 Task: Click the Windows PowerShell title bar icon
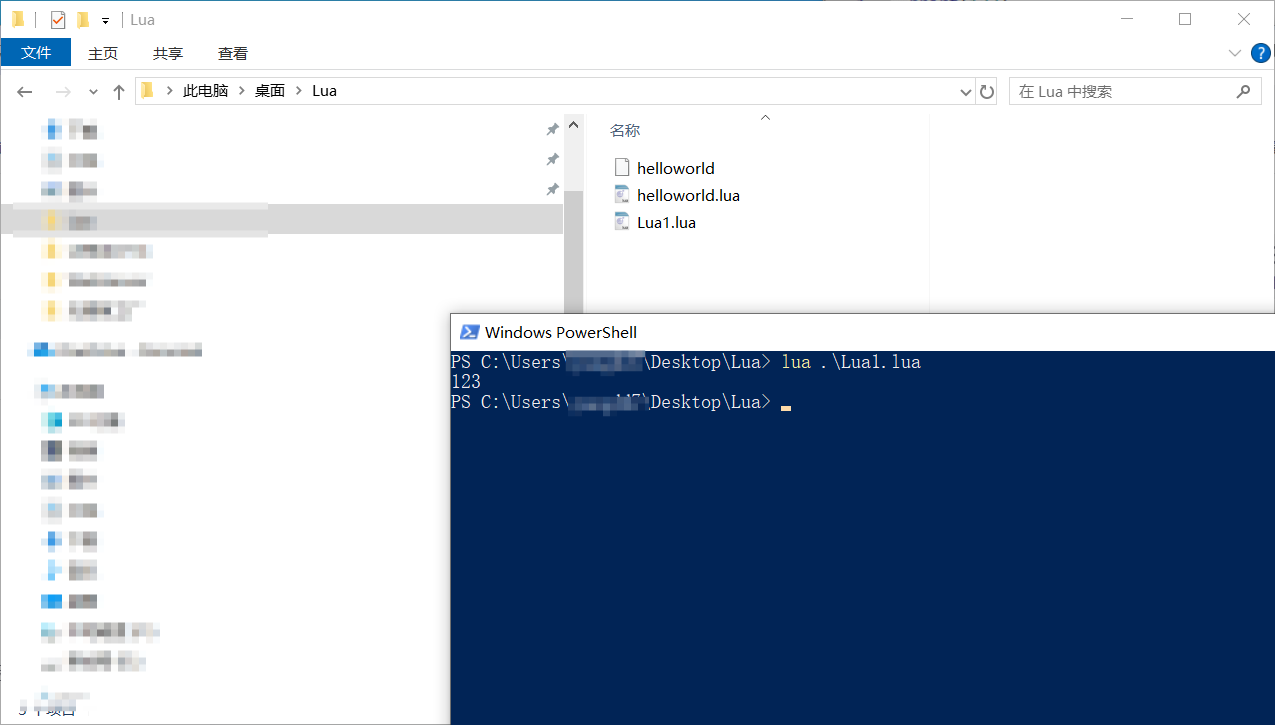coord(468,333)
